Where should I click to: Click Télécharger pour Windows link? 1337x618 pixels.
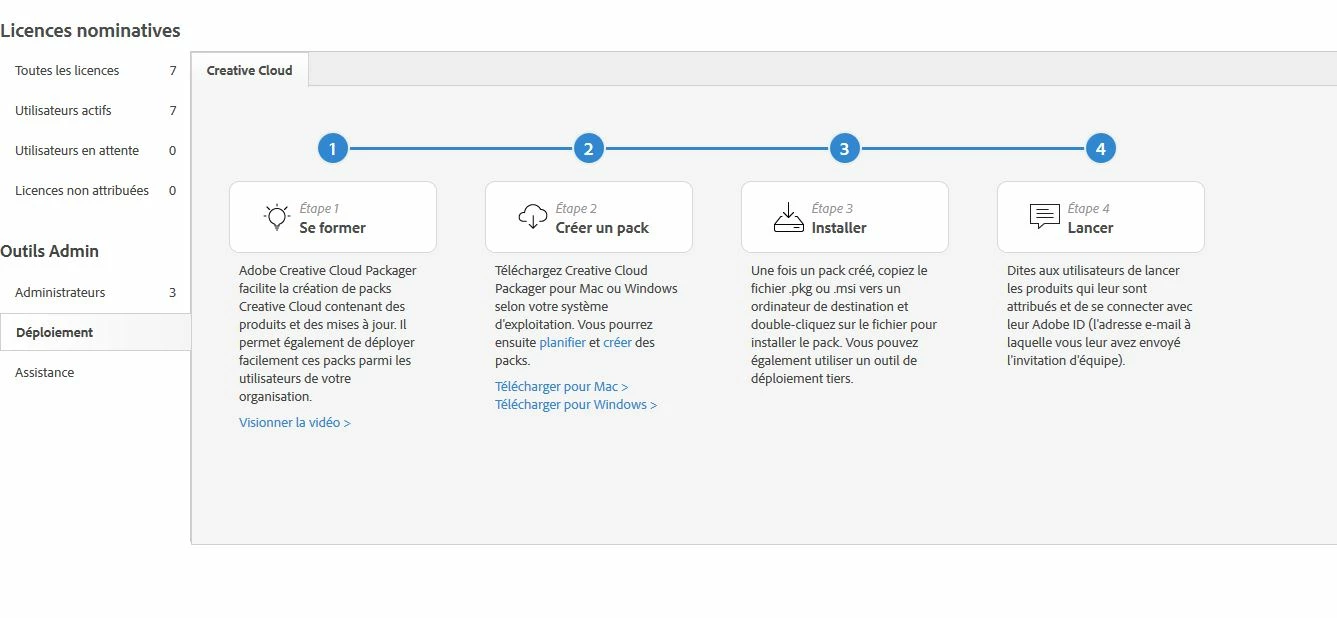point(576,405)
